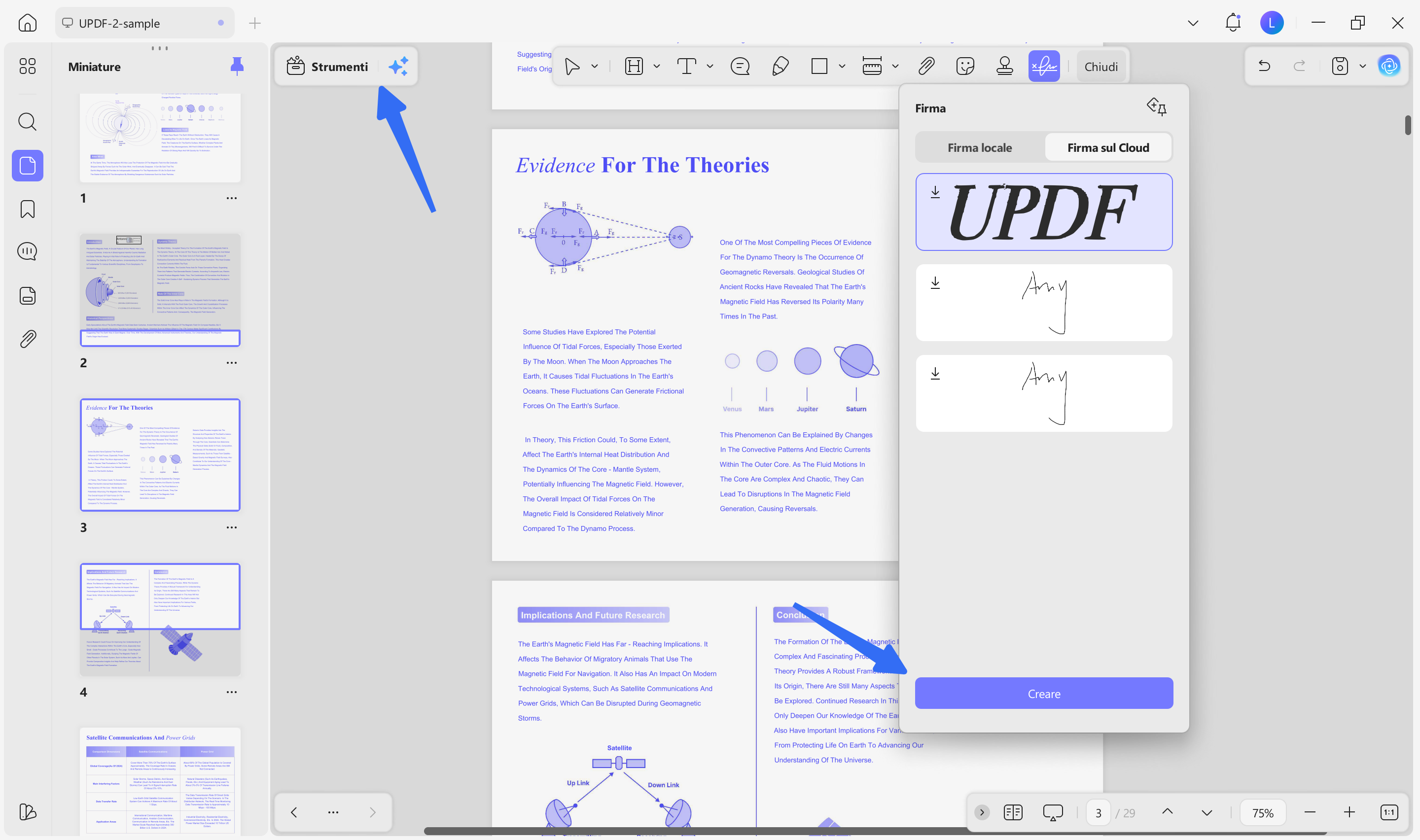Open a new tab with plus button
Viewport: 1420px width, 840px height.
(x=255, y=23)
